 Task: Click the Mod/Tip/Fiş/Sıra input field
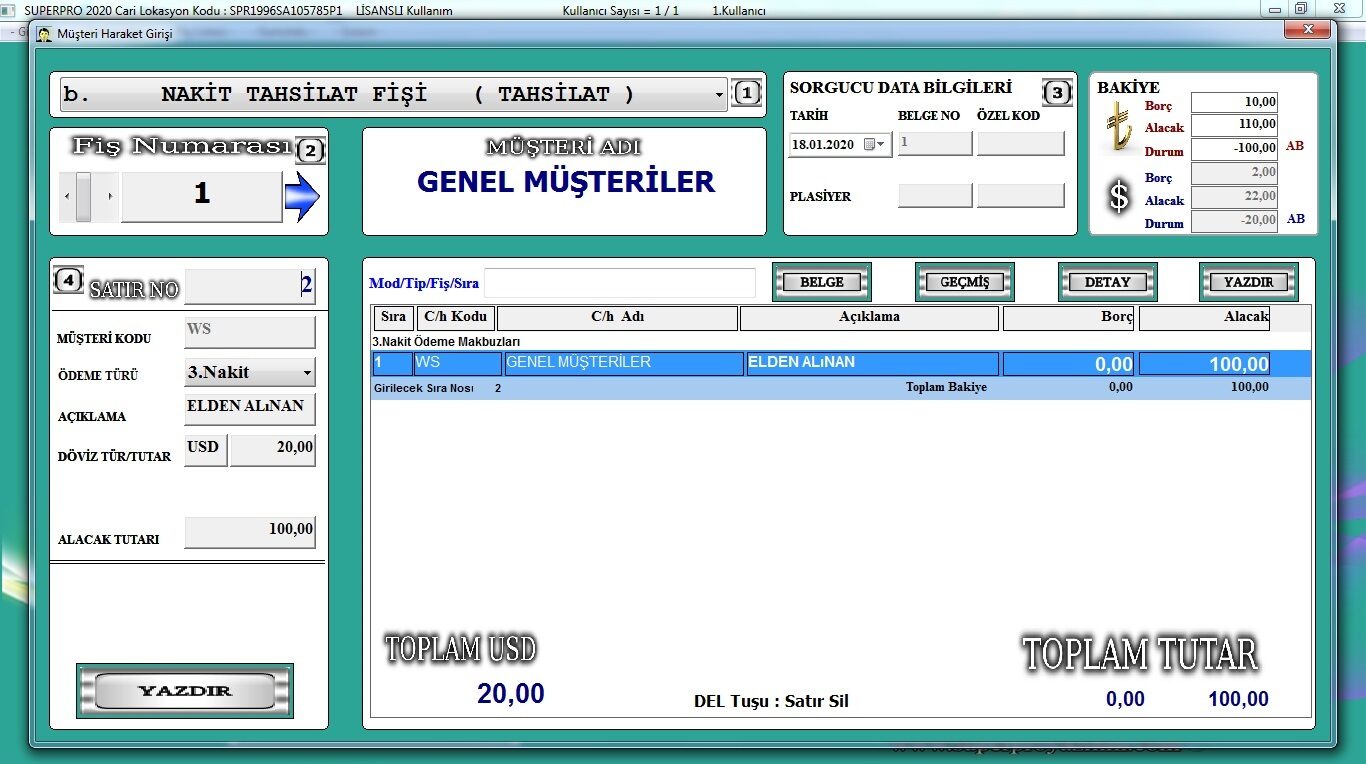coord(620,283)
